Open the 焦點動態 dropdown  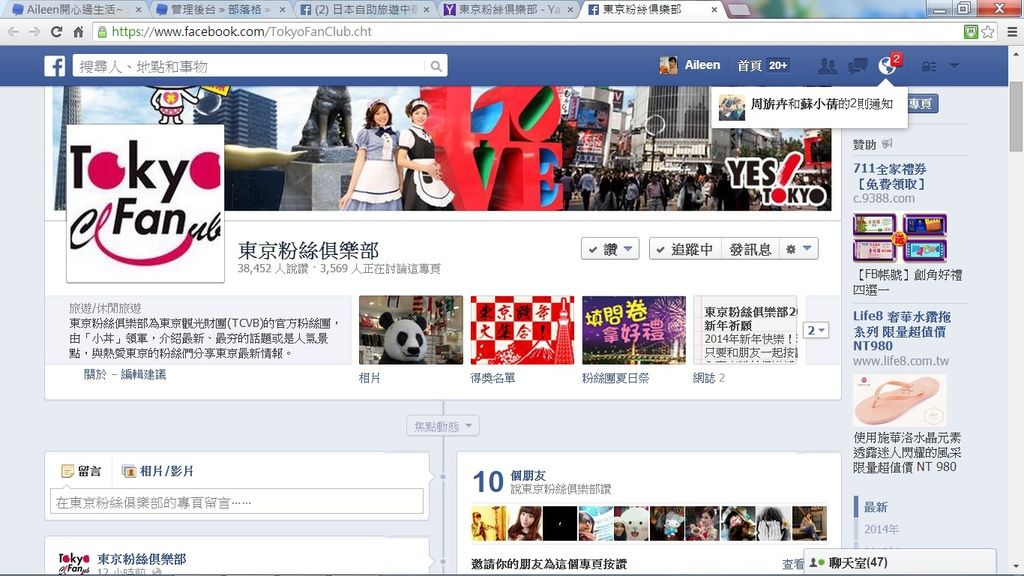tap(443, 426)
